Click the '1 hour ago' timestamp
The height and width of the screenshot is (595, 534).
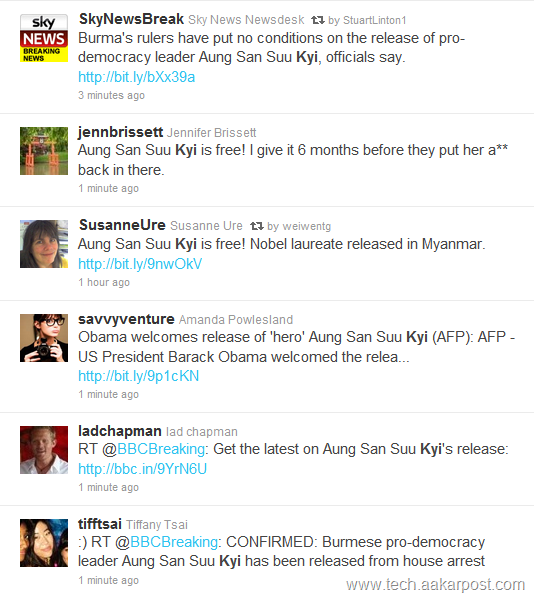pos(104,282)
